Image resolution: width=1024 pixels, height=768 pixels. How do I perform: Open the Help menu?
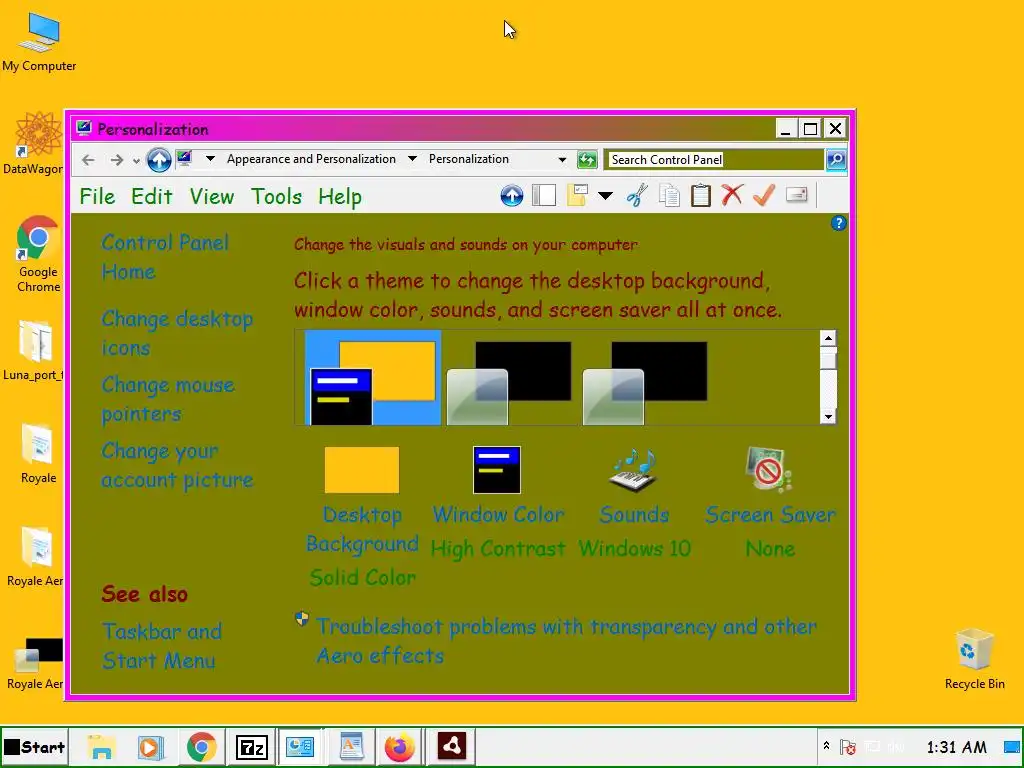tap(340, 196)
